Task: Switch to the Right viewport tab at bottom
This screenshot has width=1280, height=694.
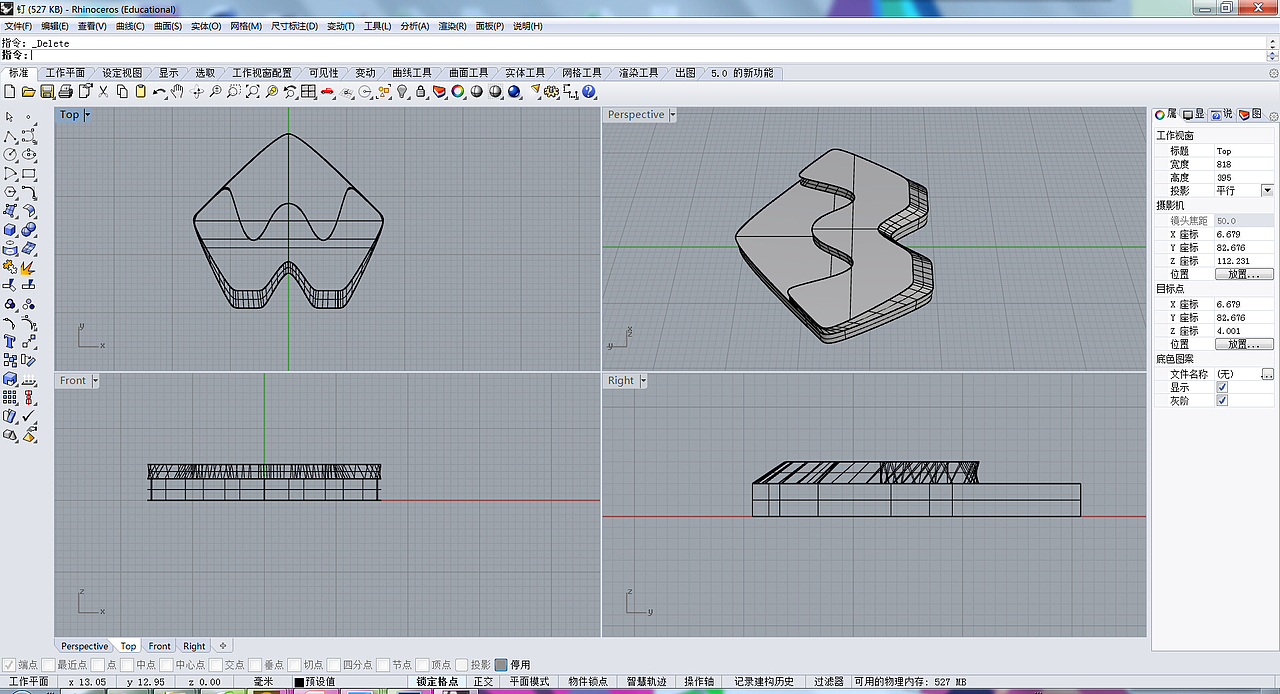Action: pyautogui.click(x=194, y=646)
